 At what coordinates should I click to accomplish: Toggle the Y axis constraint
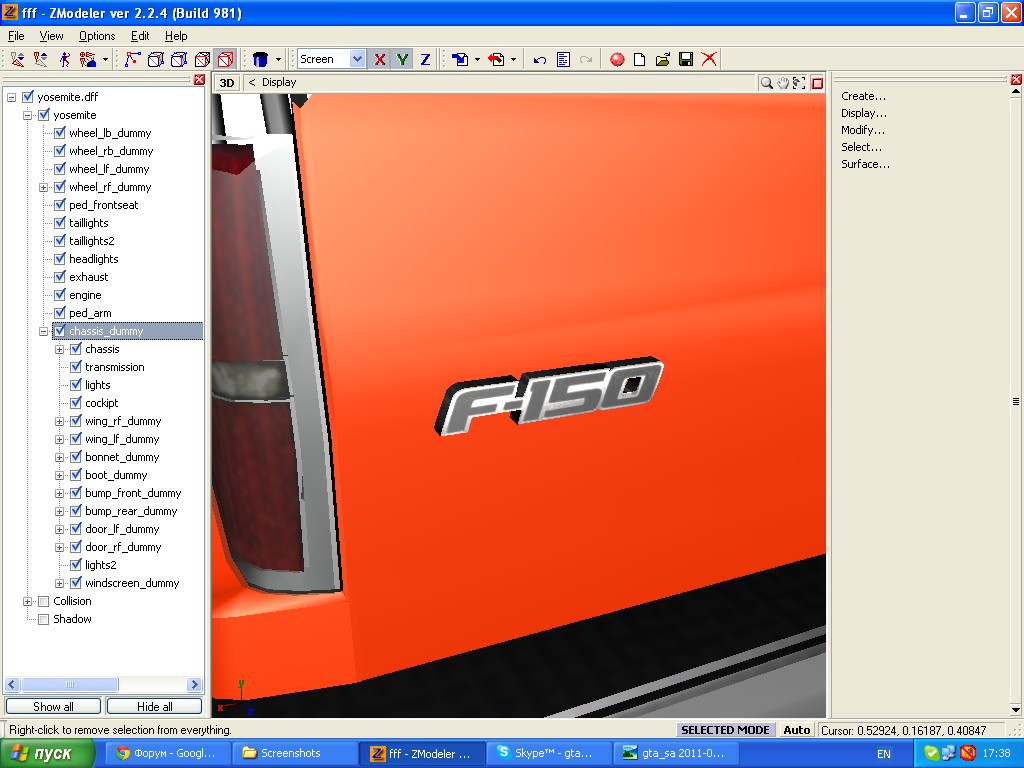pos(402,59)
